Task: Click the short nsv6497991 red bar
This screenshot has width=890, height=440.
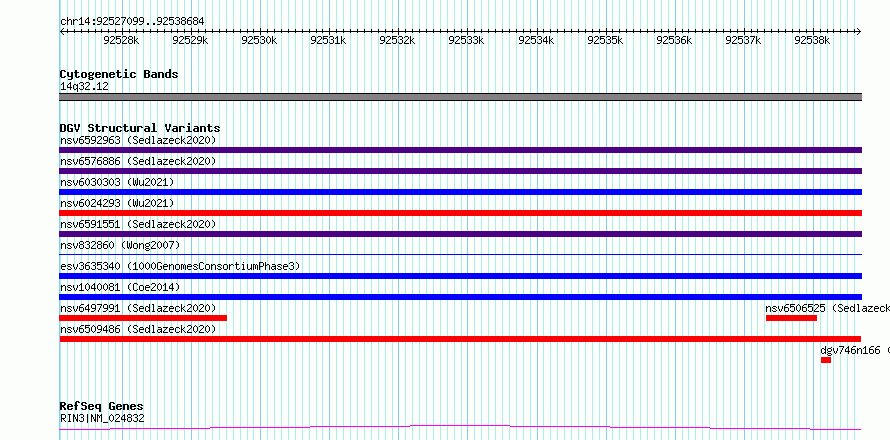Action: tap(143, 318)
